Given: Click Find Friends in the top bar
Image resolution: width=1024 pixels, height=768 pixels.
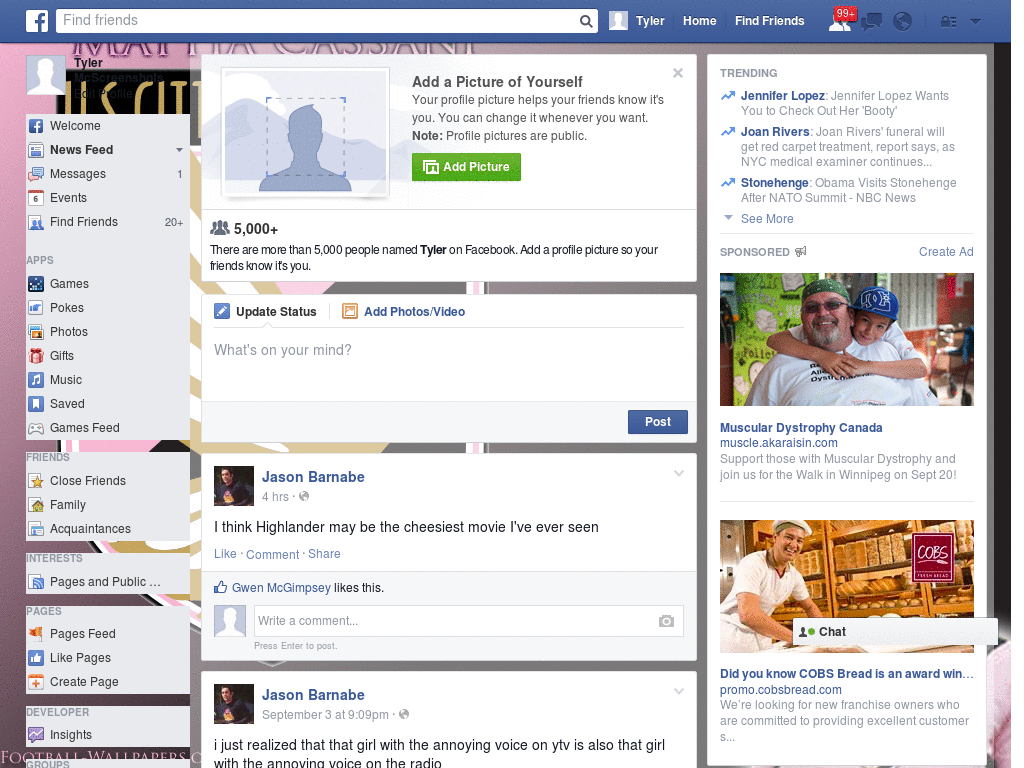Looking at the screenshot, I should (x=769, y=21).
